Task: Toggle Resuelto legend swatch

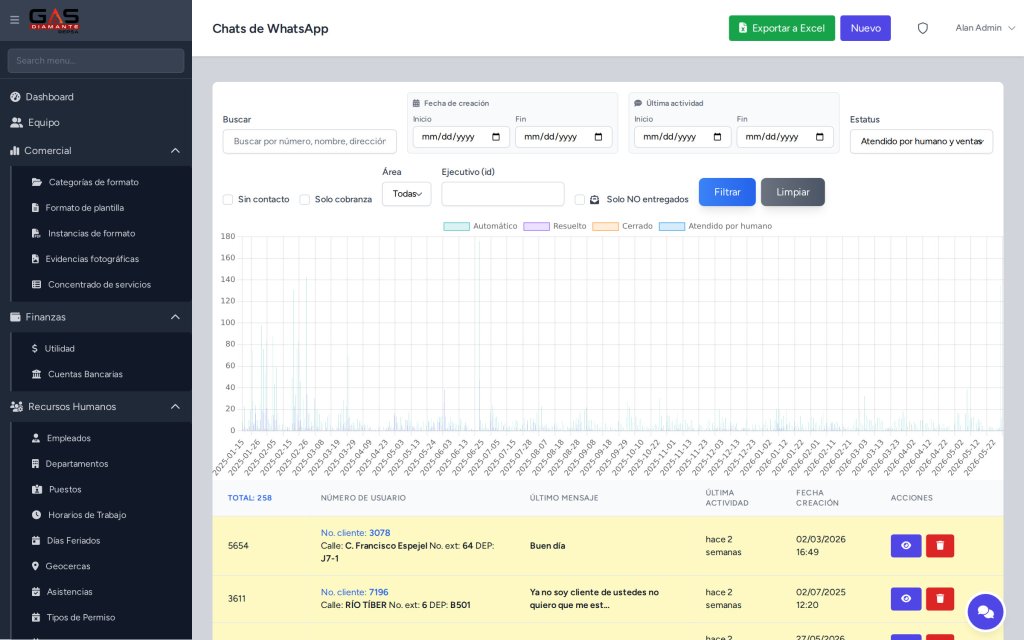Action: (x=536, y=227)
